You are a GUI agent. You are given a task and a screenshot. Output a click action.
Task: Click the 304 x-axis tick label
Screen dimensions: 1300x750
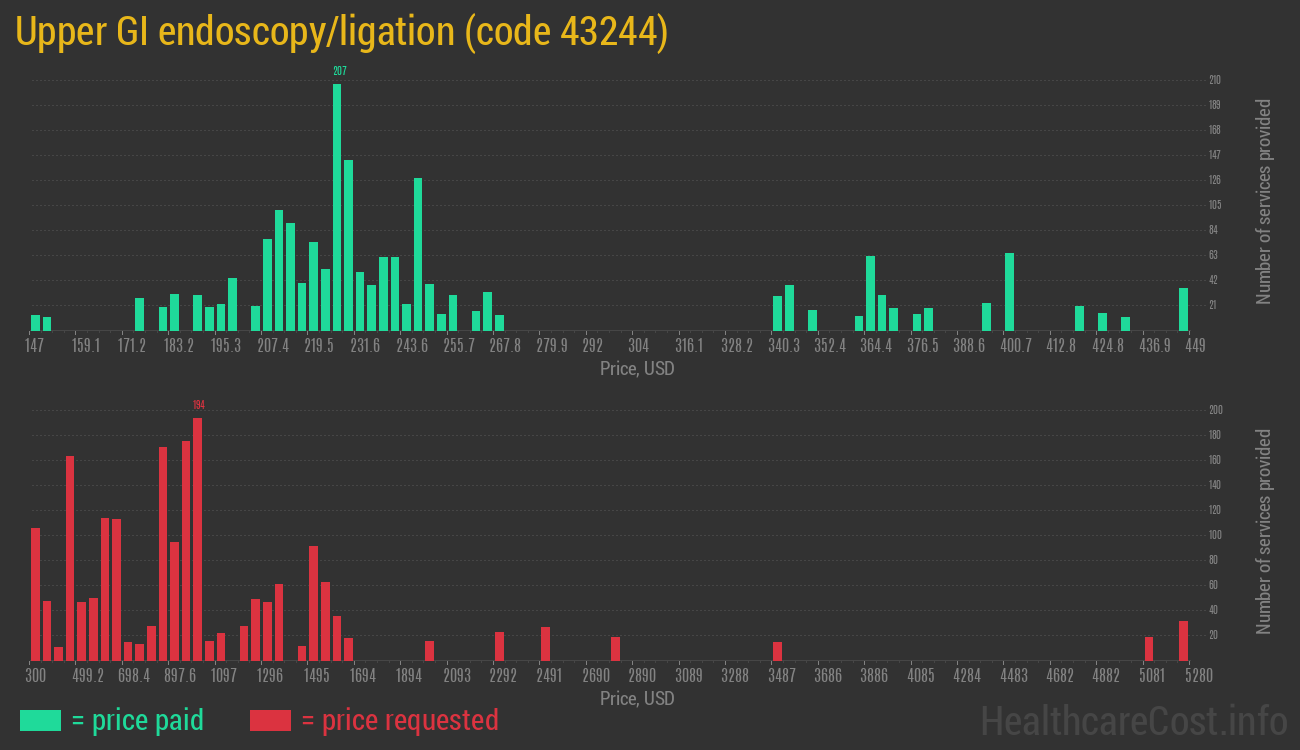[638, 346]
